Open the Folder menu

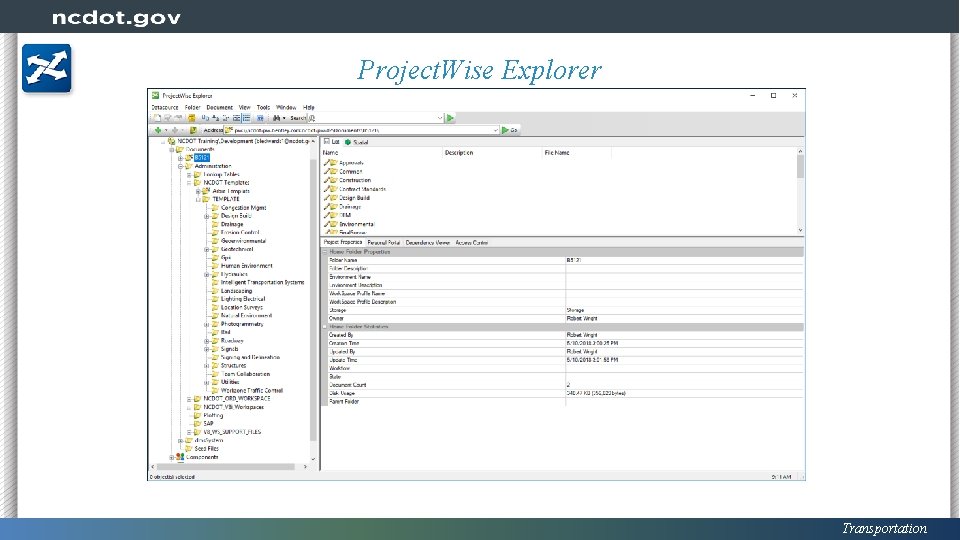tap(193, 107)
